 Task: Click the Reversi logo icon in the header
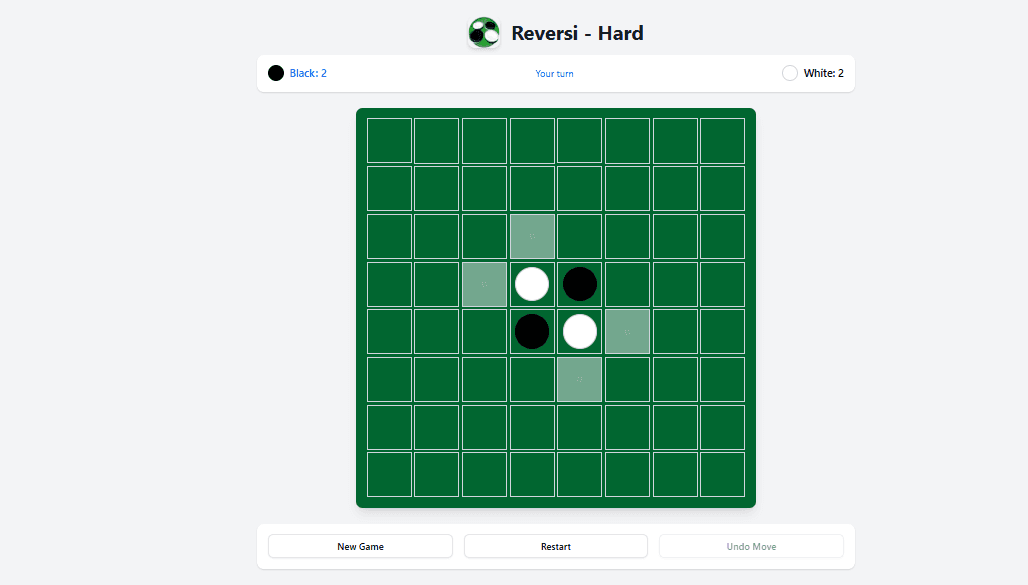(x=484, y=32)
